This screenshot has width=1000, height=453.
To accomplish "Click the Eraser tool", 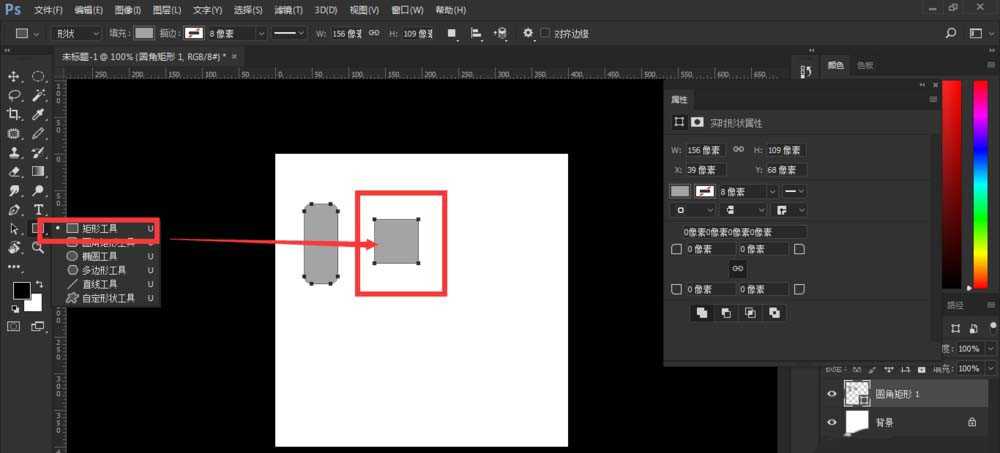I will point(15,171).
